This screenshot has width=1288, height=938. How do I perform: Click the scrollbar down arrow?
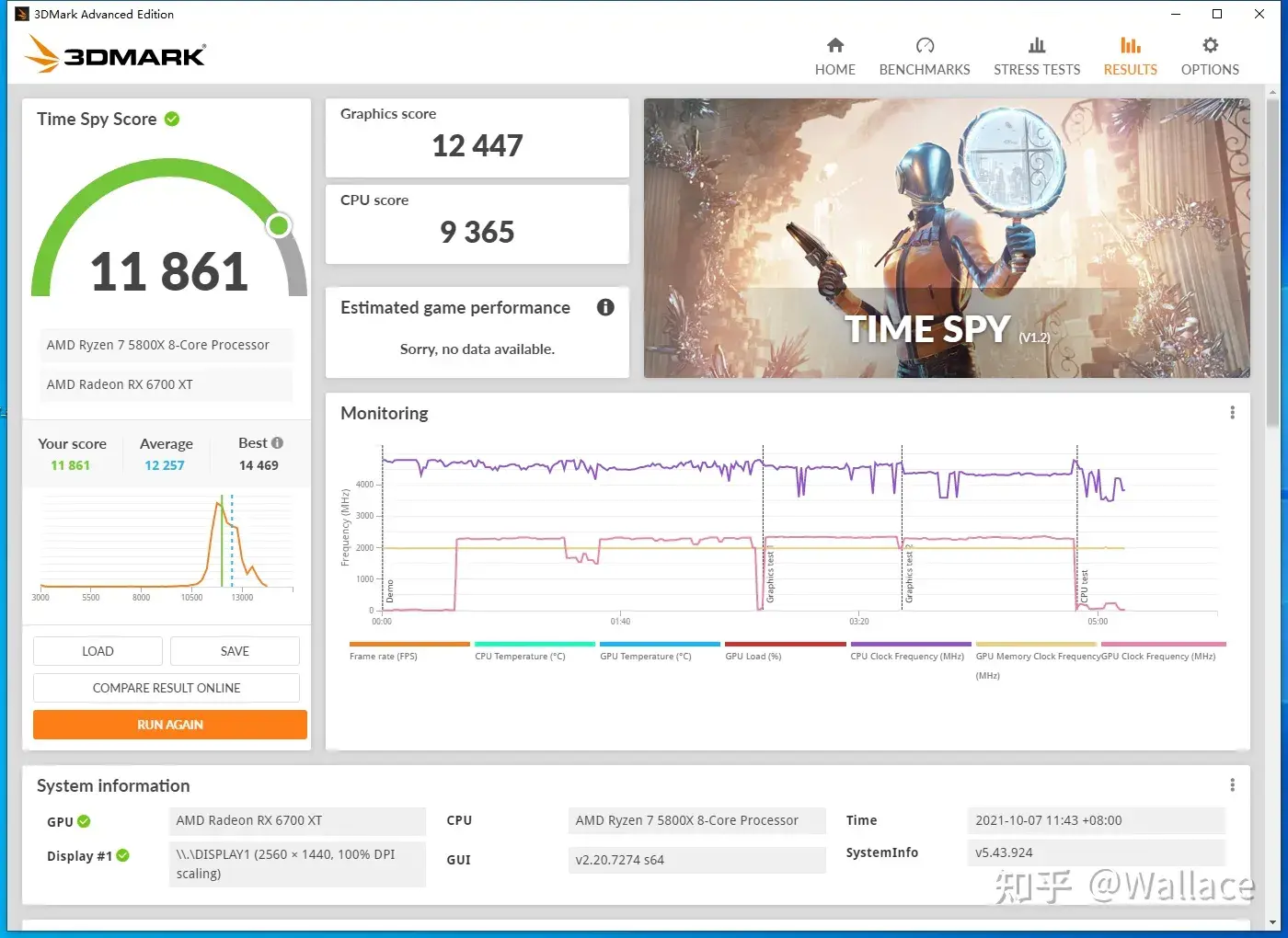(x=1272, y=922)
